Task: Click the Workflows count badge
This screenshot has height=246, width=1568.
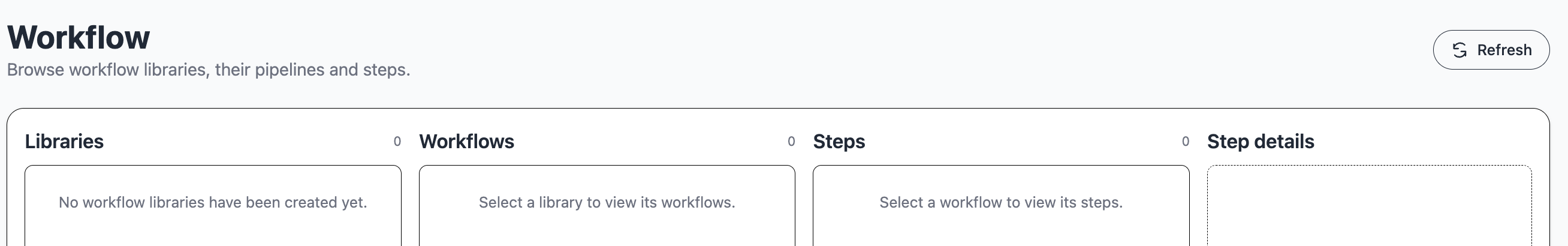Action: click(x=791, y=141)
